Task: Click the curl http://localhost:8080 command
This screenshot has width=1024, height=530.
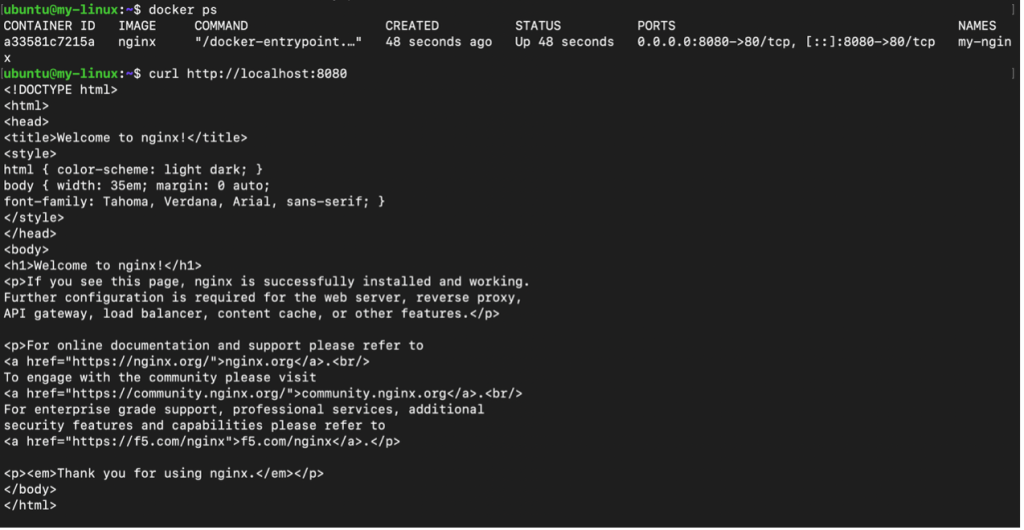Action: tap(248, 74)
